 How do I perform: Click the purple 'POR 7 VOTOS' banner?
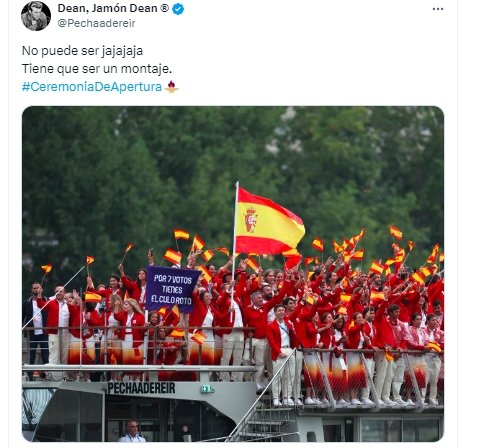(172, 289)
